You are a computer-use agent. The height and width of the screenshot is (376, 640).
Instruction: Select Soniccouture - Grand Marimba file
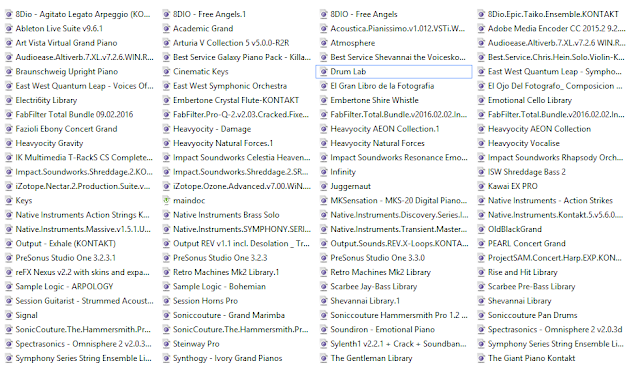229,315
